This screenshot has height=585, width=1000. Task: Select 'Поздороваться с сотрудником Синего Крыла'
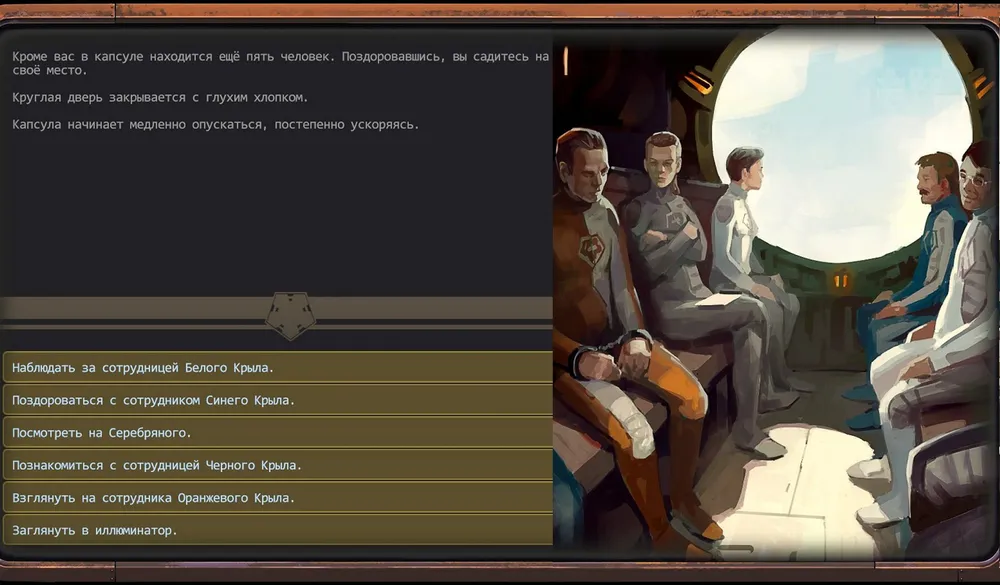coord(277,400)
